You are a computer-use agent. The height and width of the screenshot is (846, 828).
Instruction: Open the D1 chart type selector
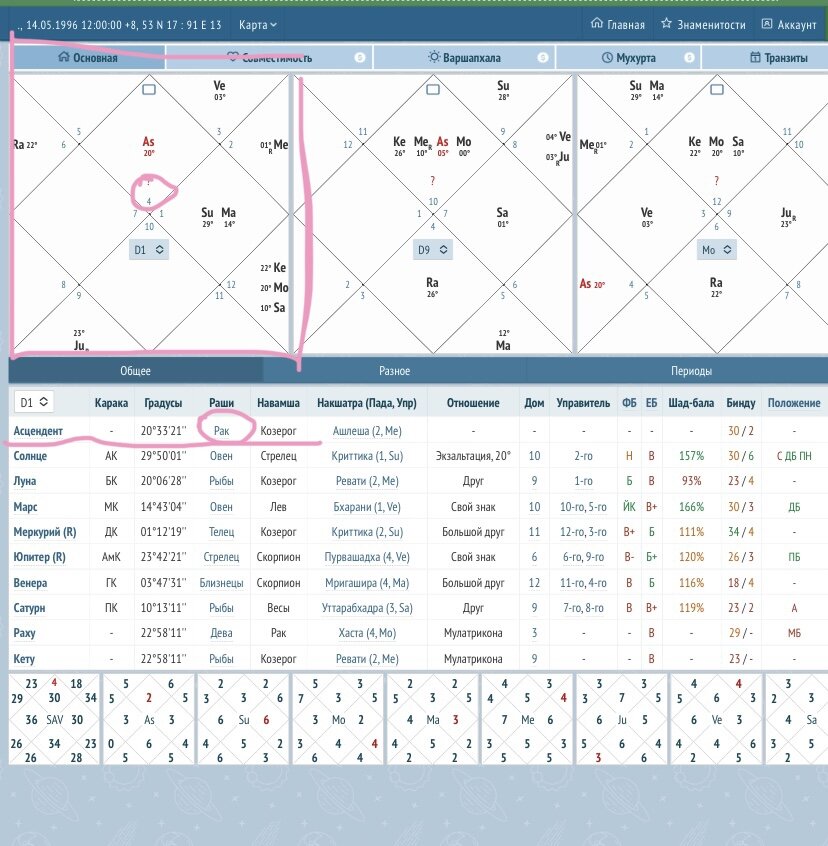click(x=149, y=250)
